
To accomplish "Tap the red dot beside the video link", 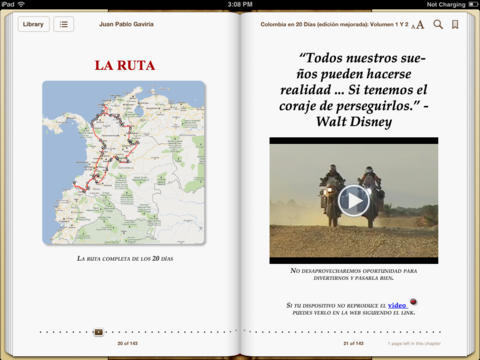I will click(x=413, y=302).
